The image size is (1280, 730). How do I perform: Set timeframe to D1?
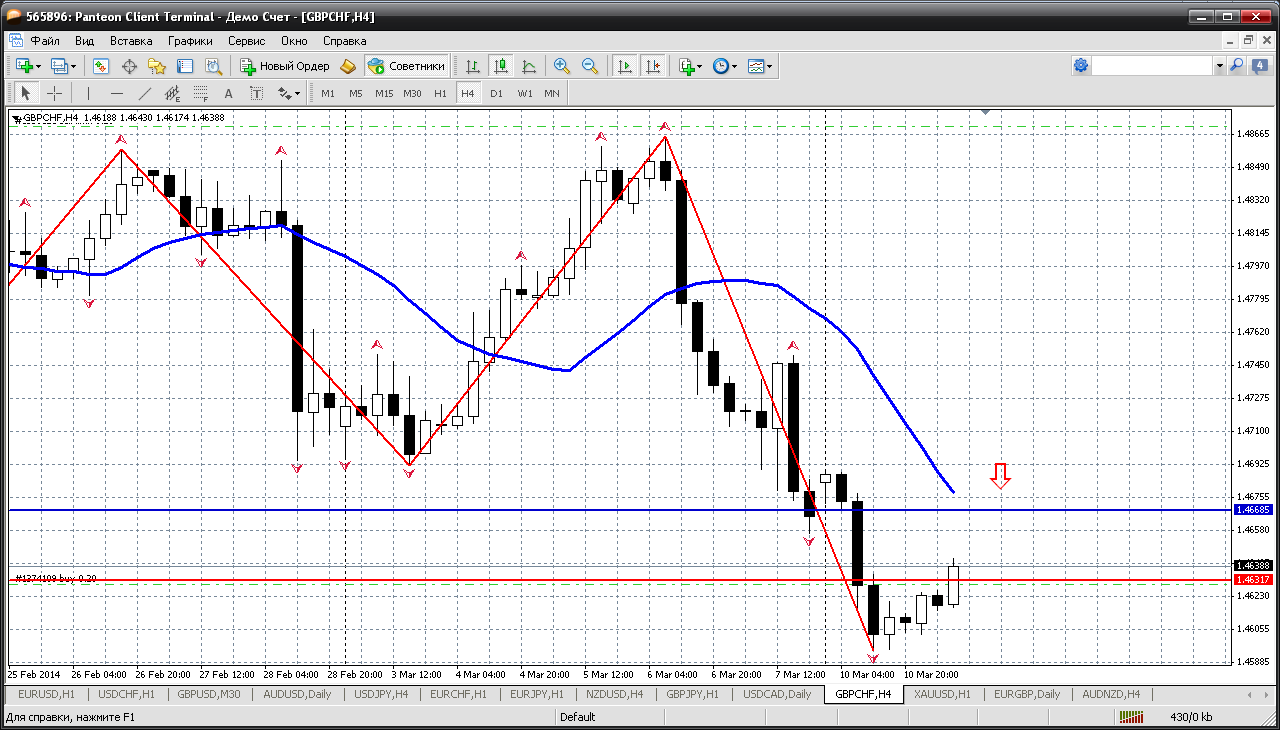point(496,93)
